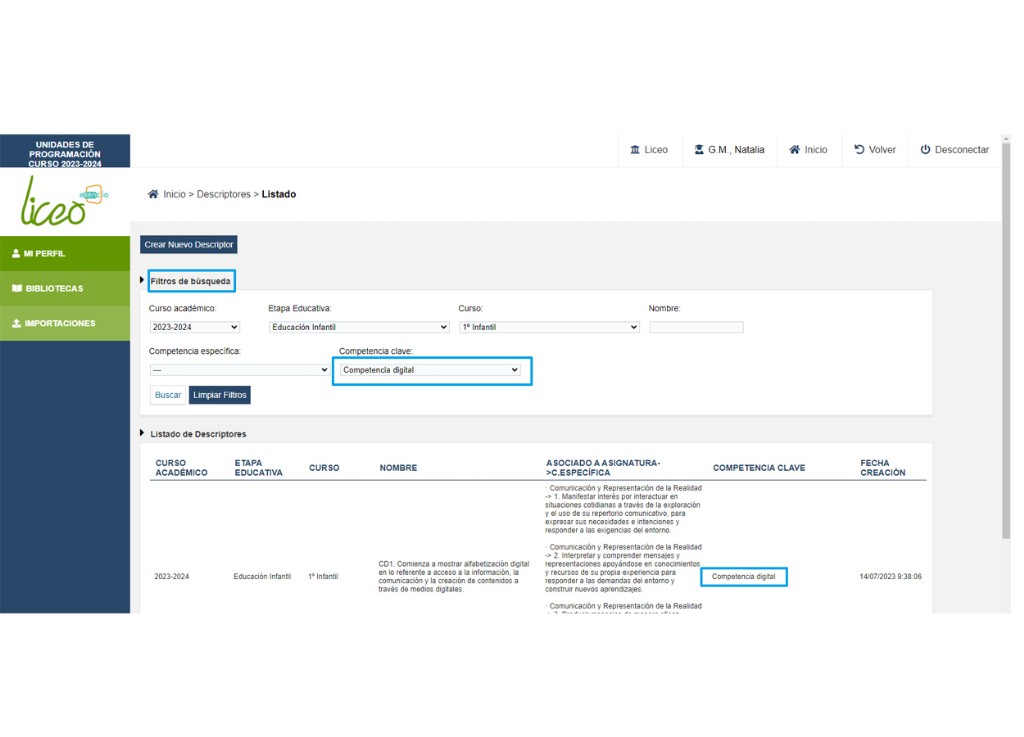Viewport: 1024px width, 737px height.
Task: Open Liceo institution link in top bar
Action: point(649,150)
